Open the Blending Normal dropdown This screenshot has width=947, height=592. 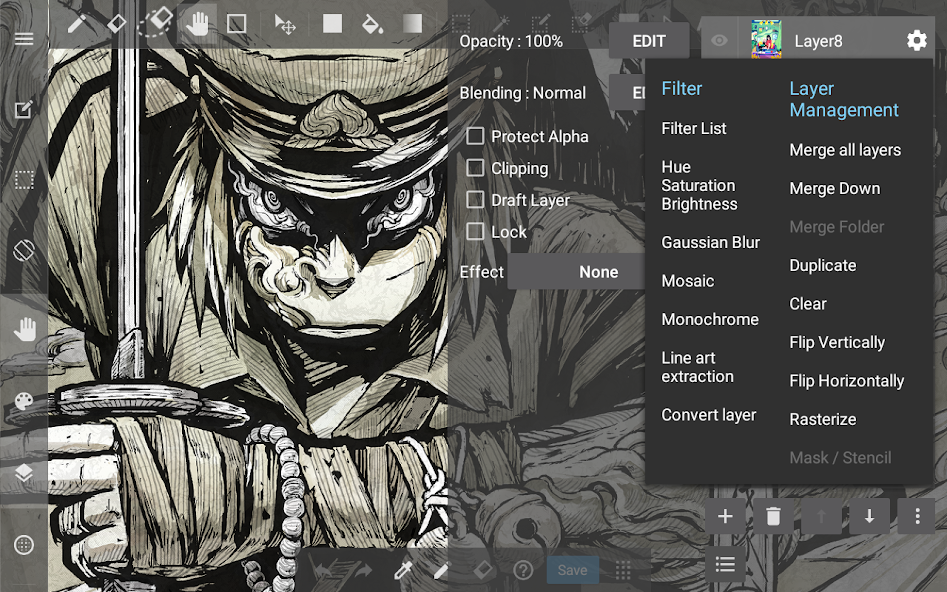[x=522, y=92]
